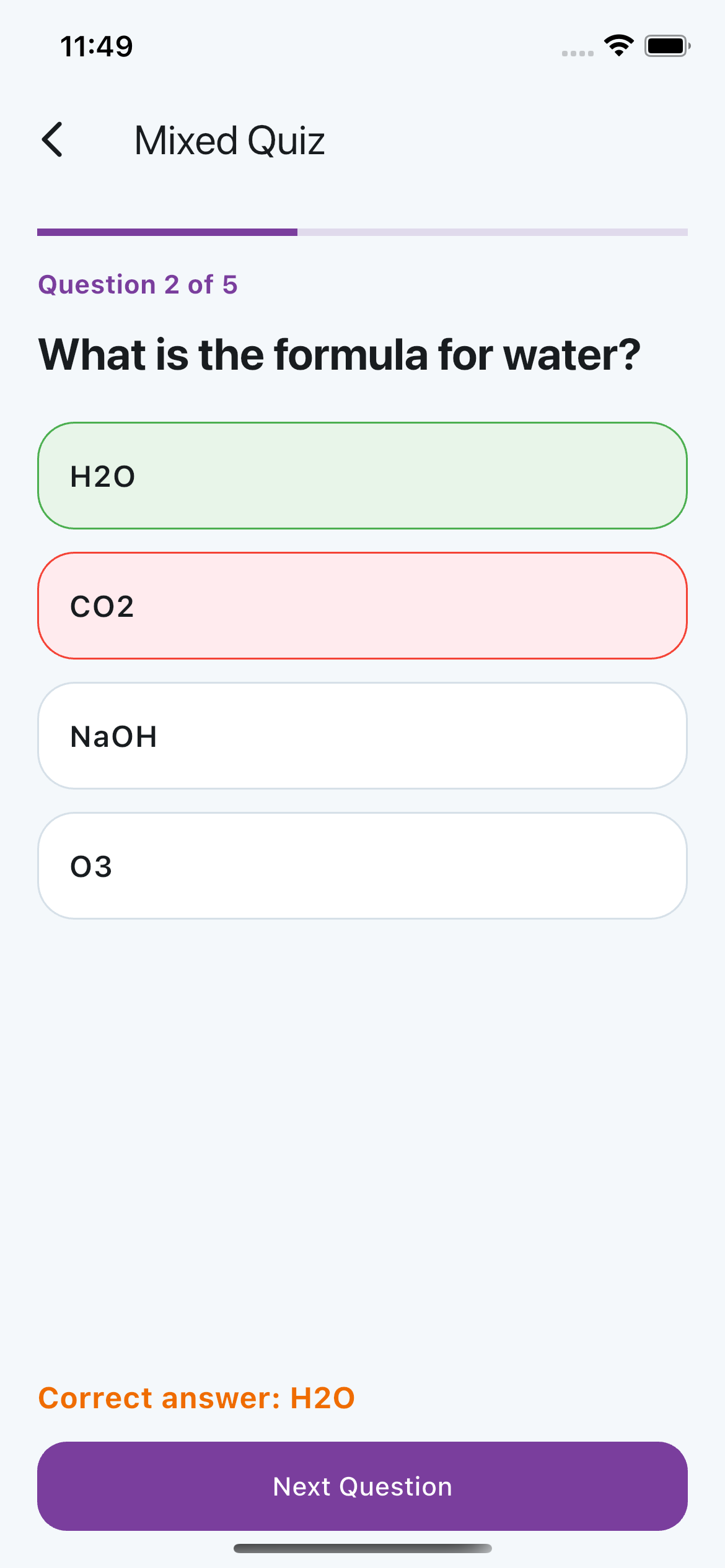The height and width of the screenshot is (1568, 725).
Task: Tap the 'Question 2 of 5' label
Action: [x=138, y=285]
